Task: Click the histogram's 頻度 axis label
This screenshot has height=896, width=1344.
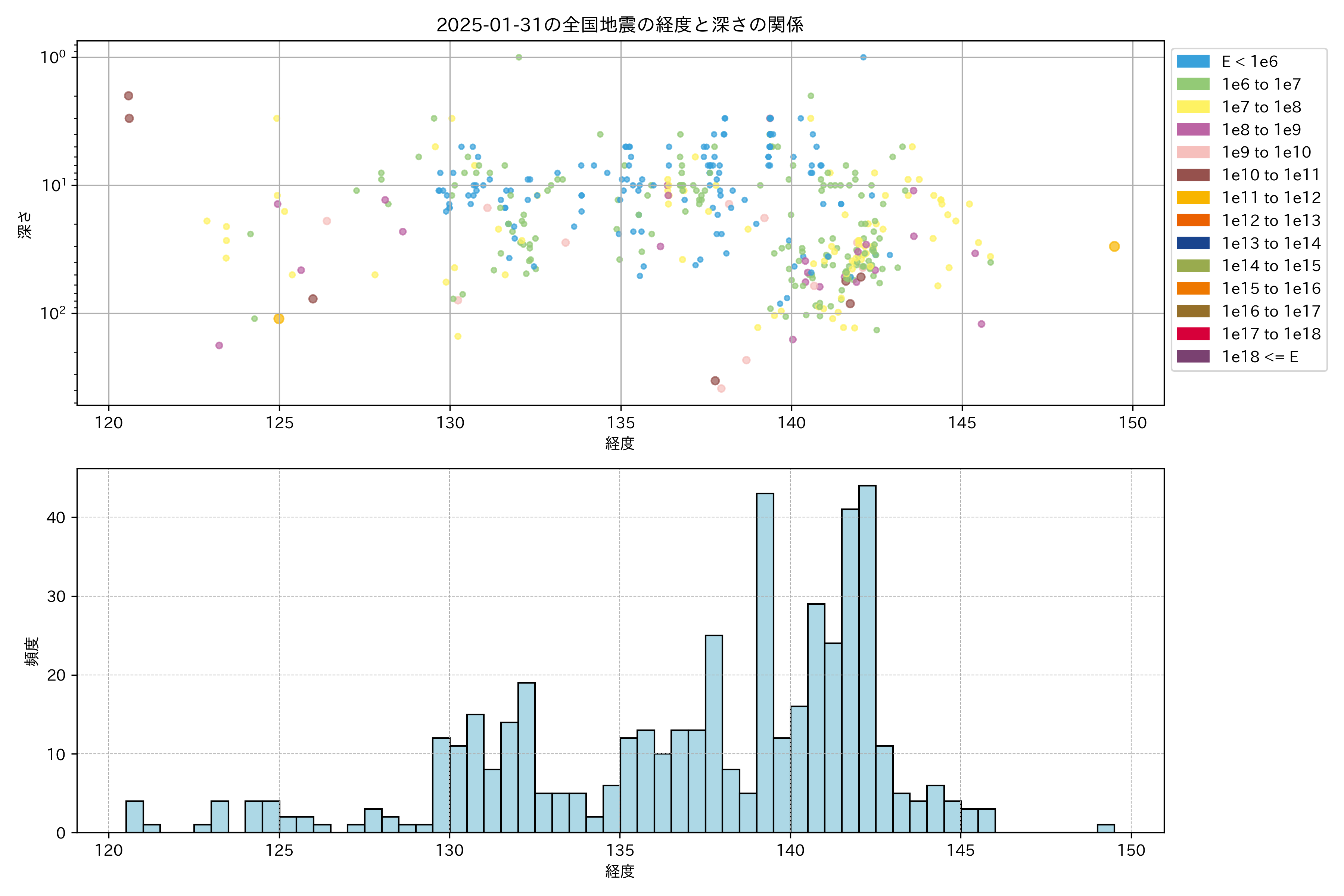Action: [x=32, y=651]
